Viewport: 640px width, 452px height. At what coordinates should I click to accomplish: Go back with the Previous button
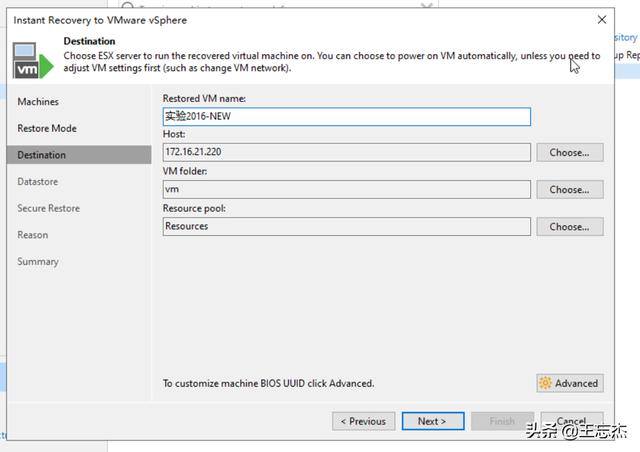363,421
